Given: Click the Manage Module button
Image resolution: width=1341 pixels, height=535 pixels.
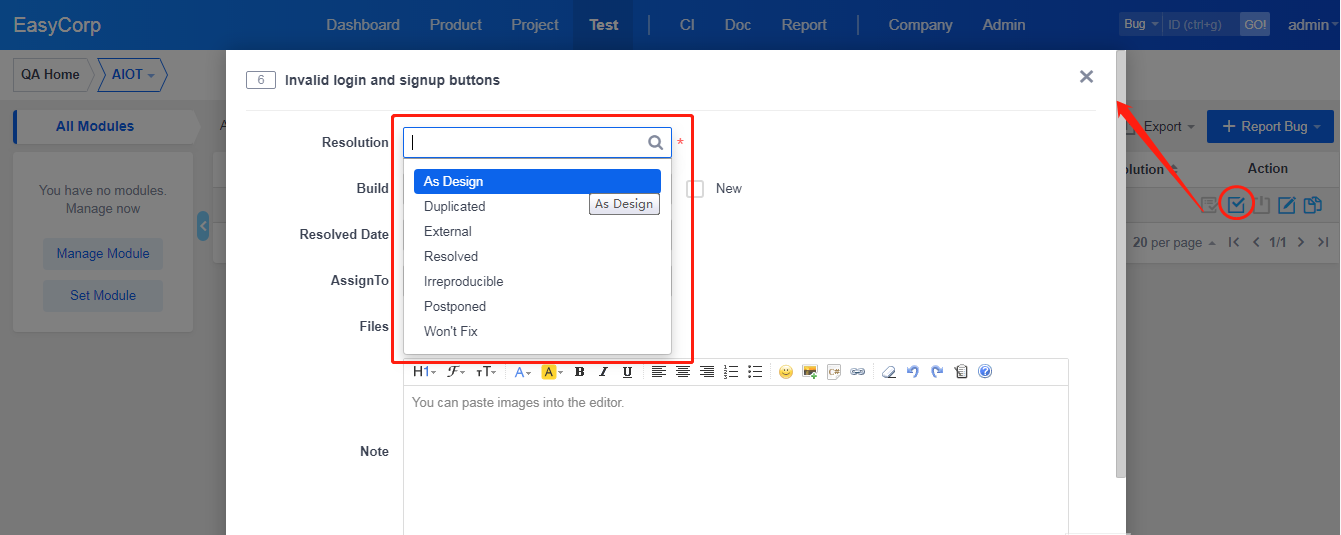Looking at the screenshot, I should click(x=103, y=254).
